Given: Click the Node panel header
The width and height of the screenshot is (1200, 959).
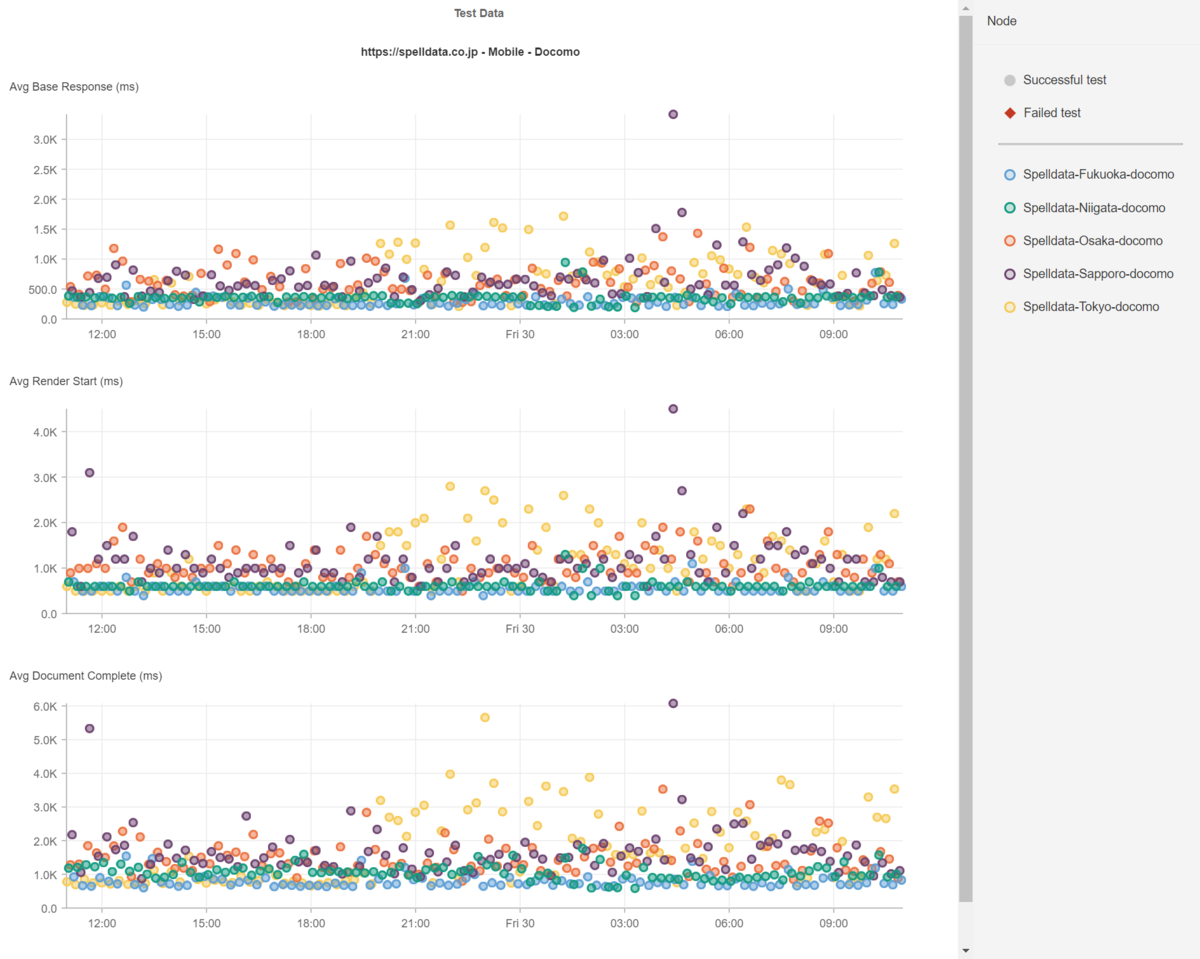Looking at the screenshot, I should click(1002, 21).
